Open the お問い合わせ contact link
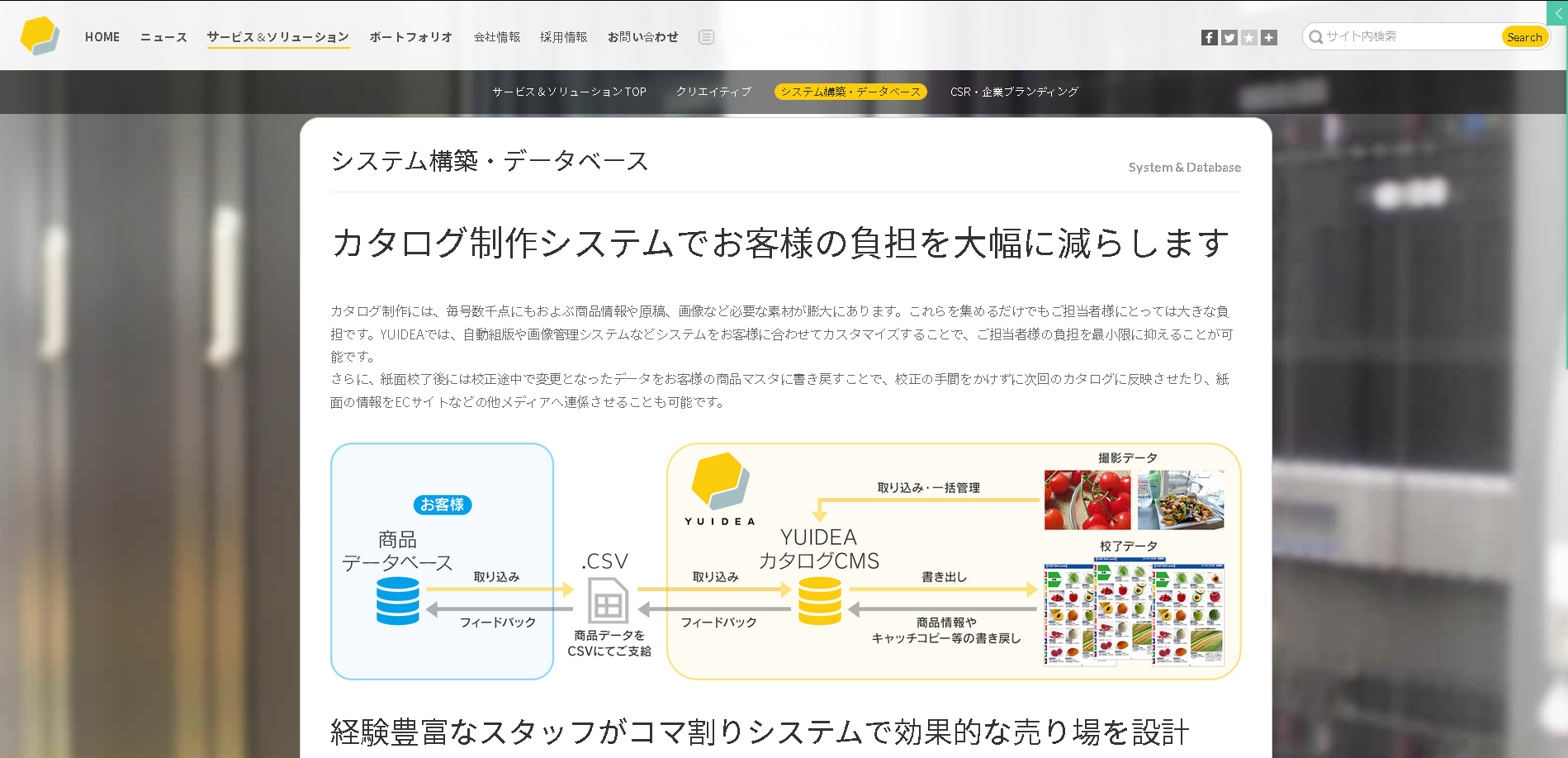This screenshot has height=758, width=1568. pyautogui.click(x=642, y=37)
